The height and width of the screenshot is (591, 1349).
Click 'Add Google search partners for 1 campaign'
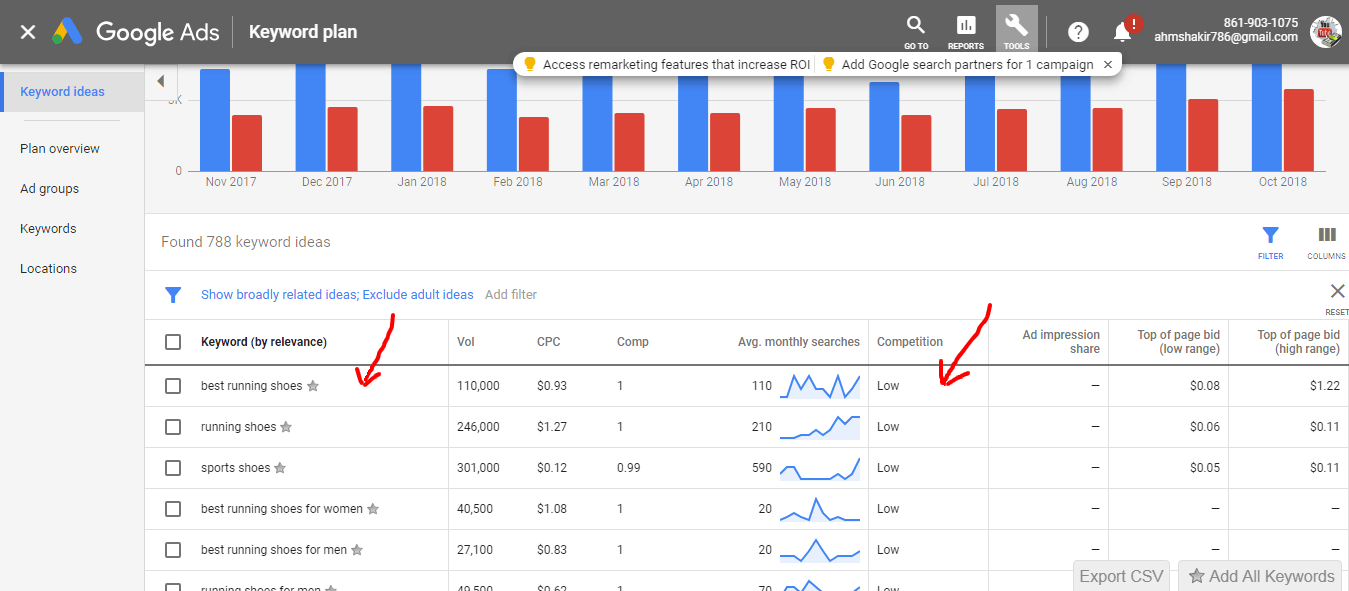968,64
